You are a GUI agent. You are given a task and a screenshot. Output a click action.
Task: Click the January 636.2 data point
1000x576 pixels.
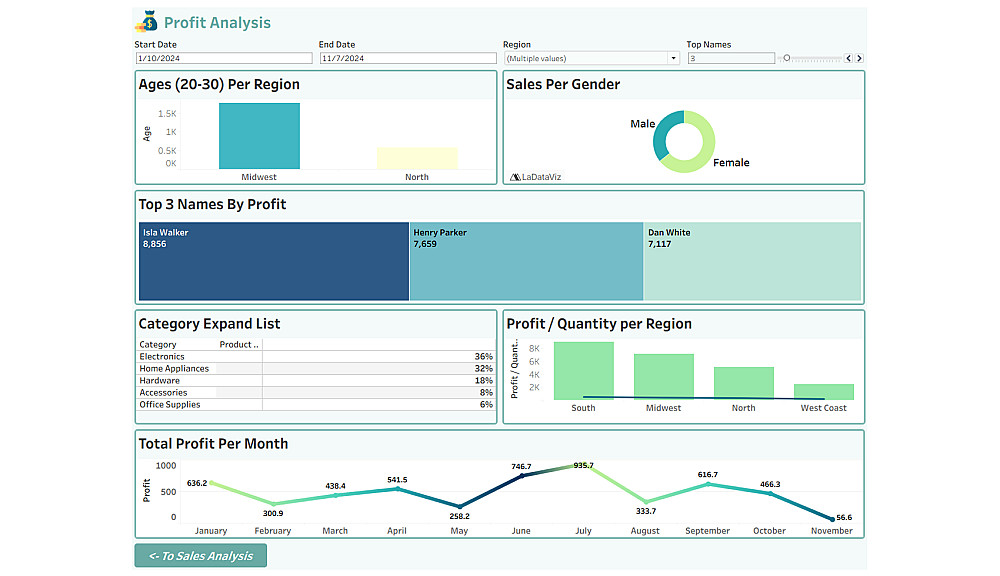[x=211, y=483]
